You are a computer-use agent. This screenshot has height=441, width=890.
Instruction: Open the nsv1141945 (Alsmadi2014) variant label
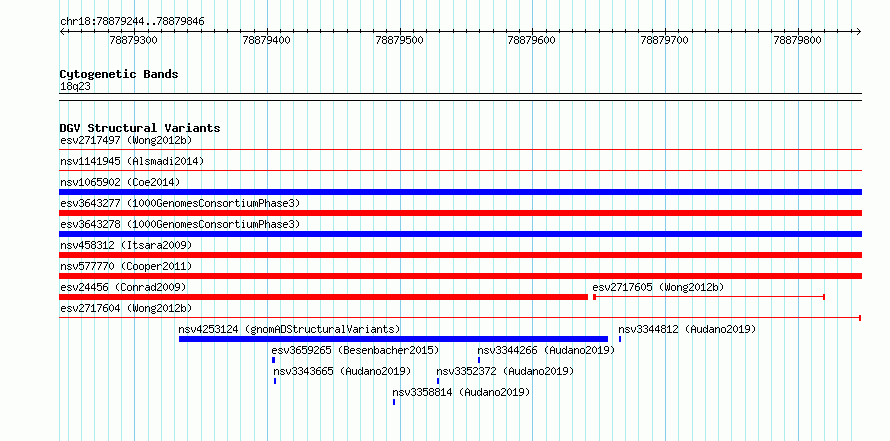132,161
